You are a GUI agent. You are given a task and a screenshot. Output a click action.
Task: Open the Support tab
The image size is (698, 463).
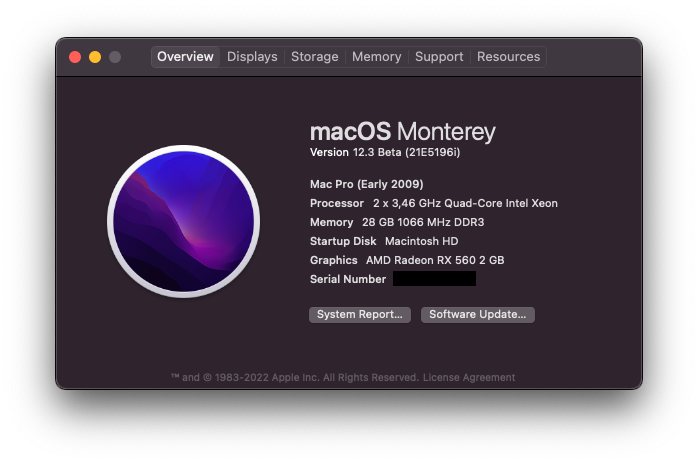point(439,57)
